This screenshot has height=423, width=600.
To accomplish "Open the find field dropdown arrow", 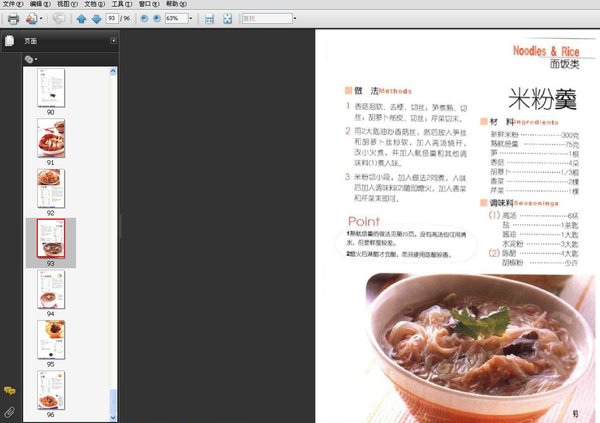I will (295, 18).
